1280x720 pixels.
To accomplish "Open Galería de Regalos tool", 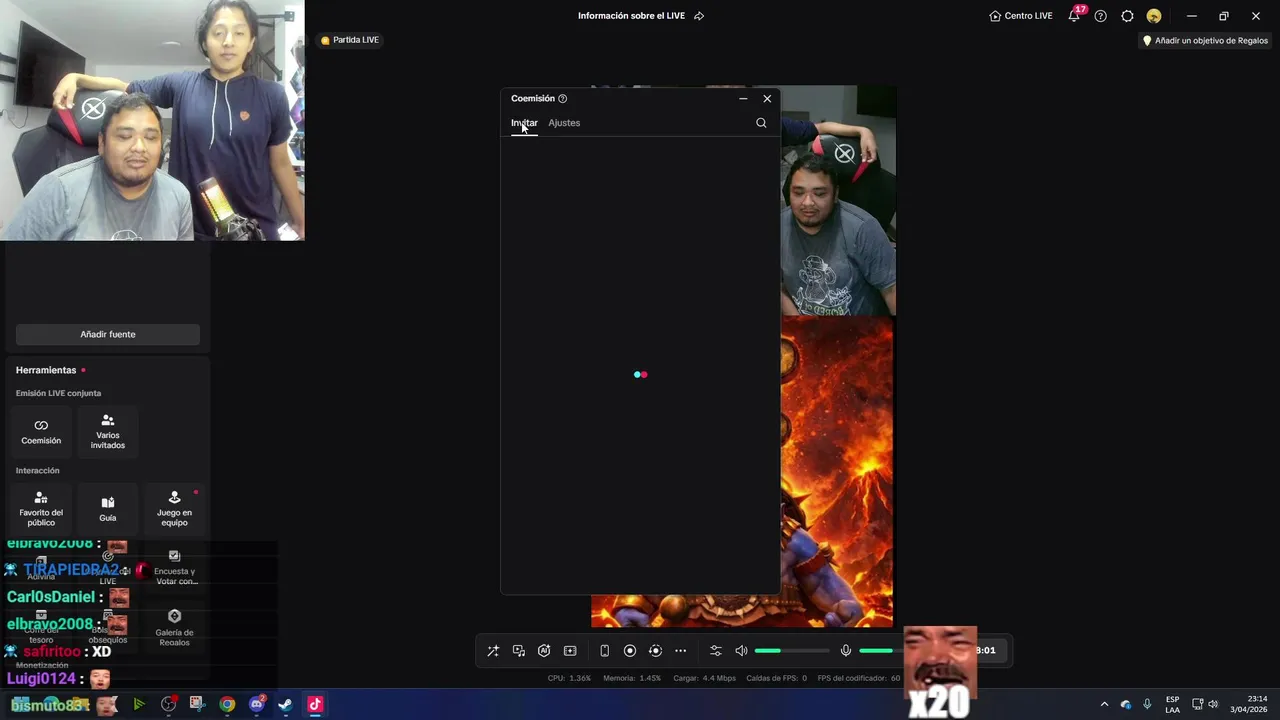I will (174, 628).
